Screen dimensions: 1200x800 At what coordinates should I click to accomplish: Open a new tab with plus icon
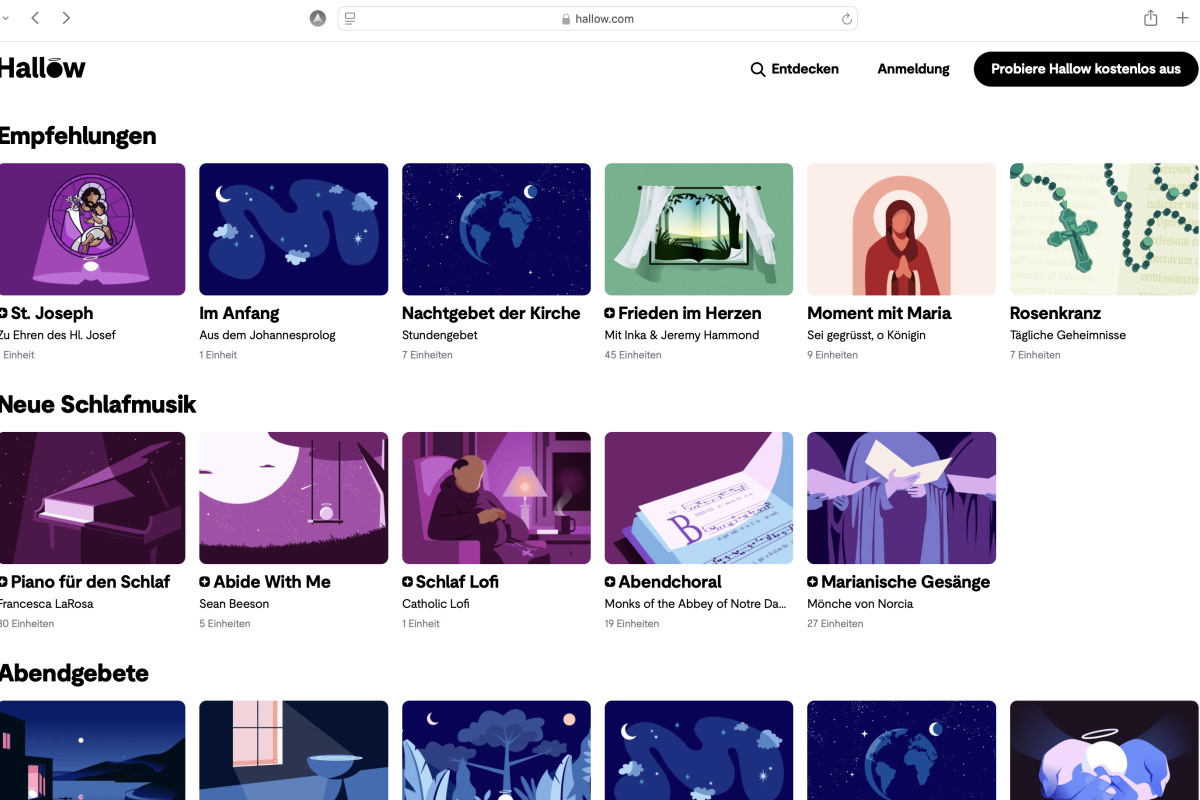pyautogui.click(x=1183, y=18)
